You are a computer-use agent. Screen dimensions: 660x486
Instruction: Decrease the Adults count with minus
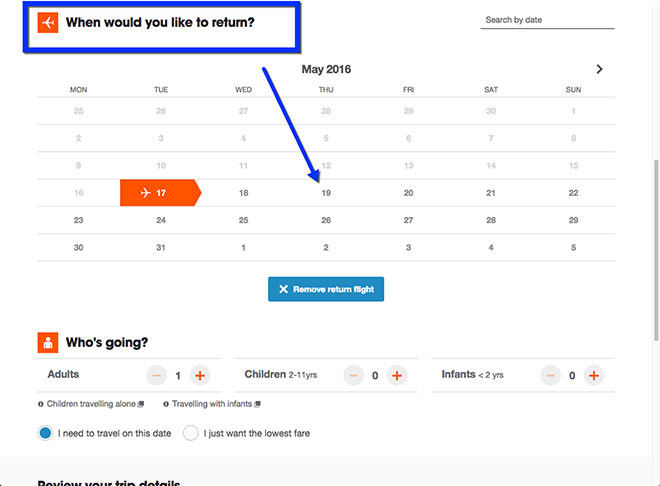157,375
